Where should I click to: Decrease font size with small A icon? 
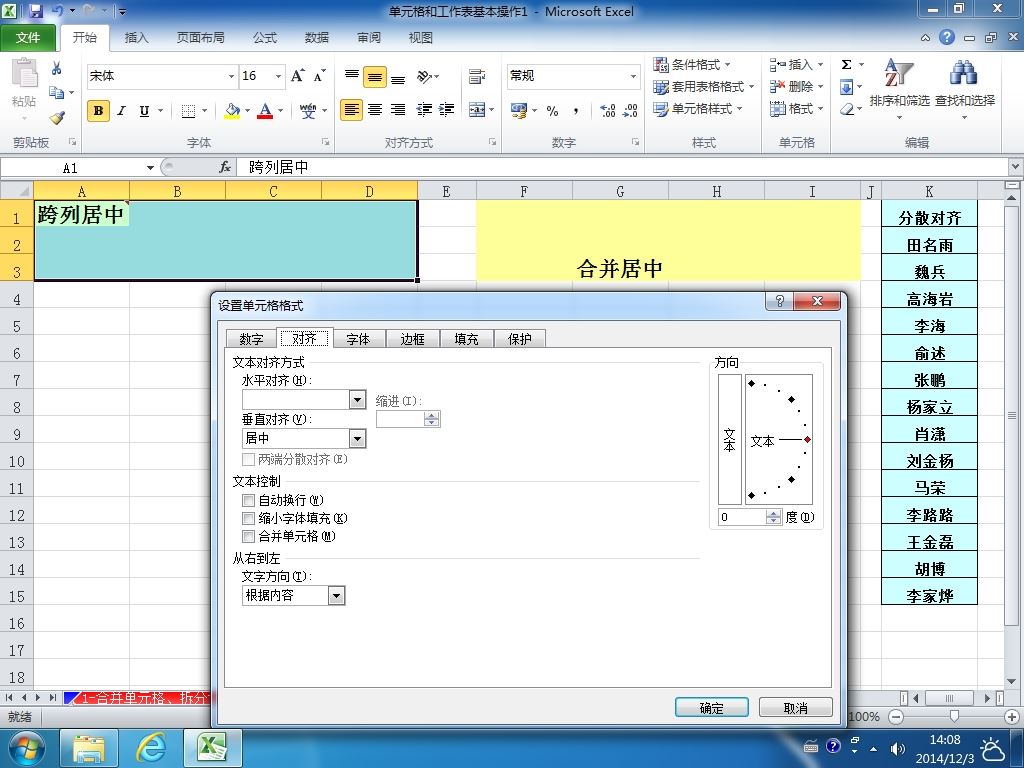pos(319,76)
